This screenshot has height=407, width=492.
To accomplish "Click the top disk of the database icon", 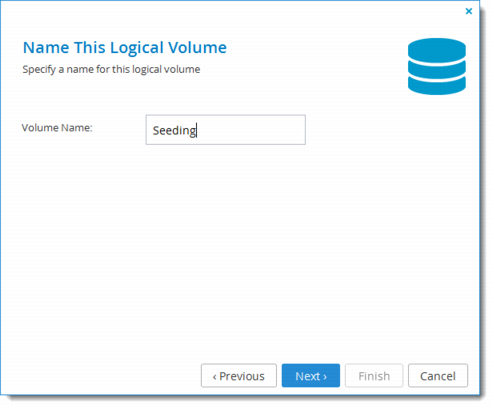I will (x=437, y=50).
